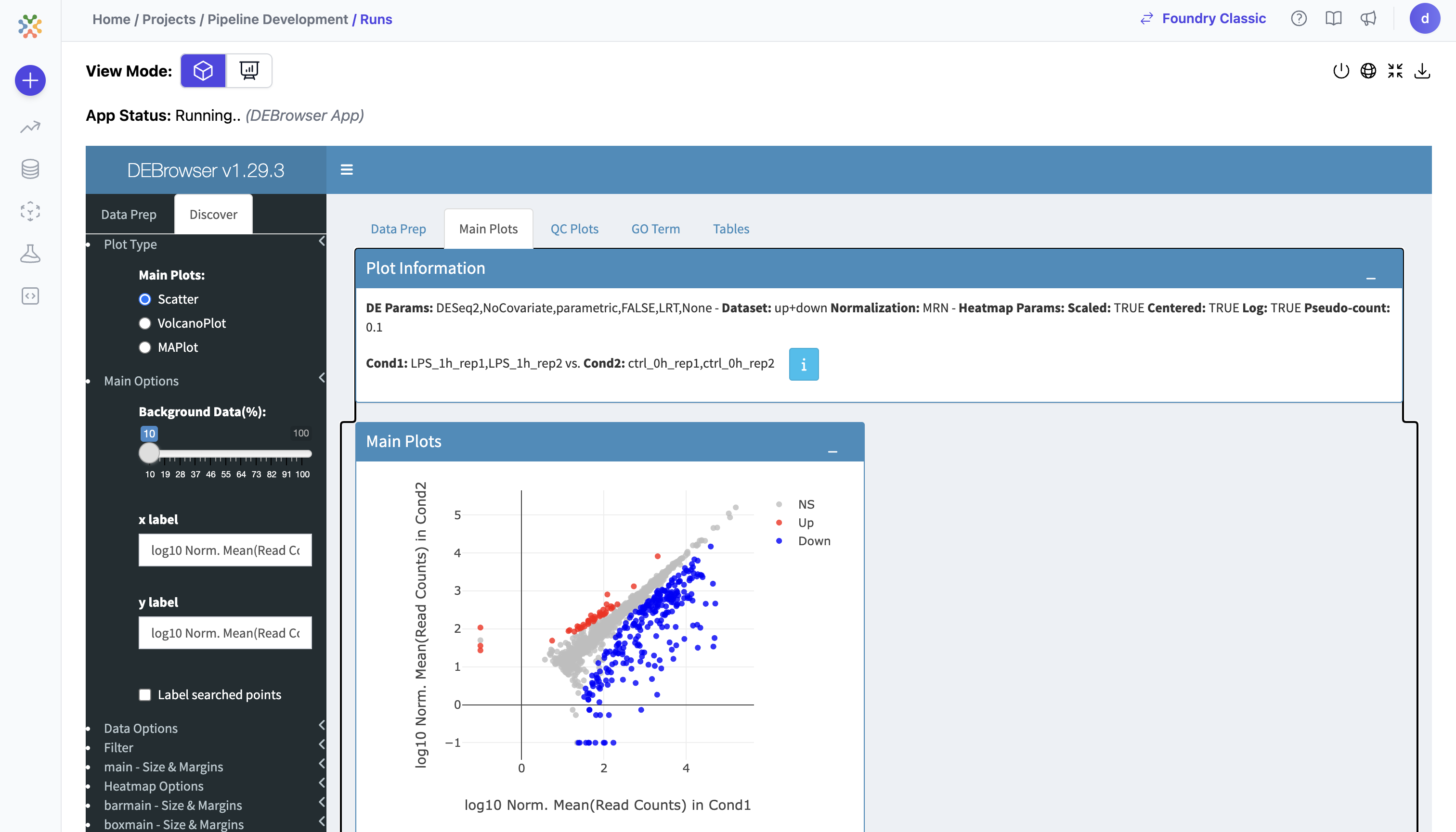This screenshot has width=1456, height=832.
Task: Select the Scatter radio button
Action: (145, 299)
